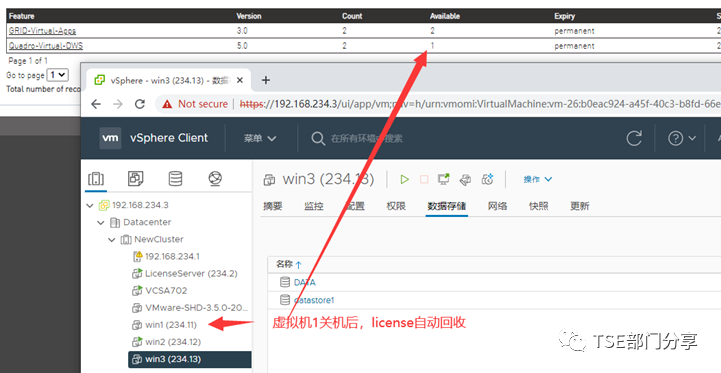This screenshot has width=721, height=373.
Task: Click the Version column header
Action: [x=249, y=16]
